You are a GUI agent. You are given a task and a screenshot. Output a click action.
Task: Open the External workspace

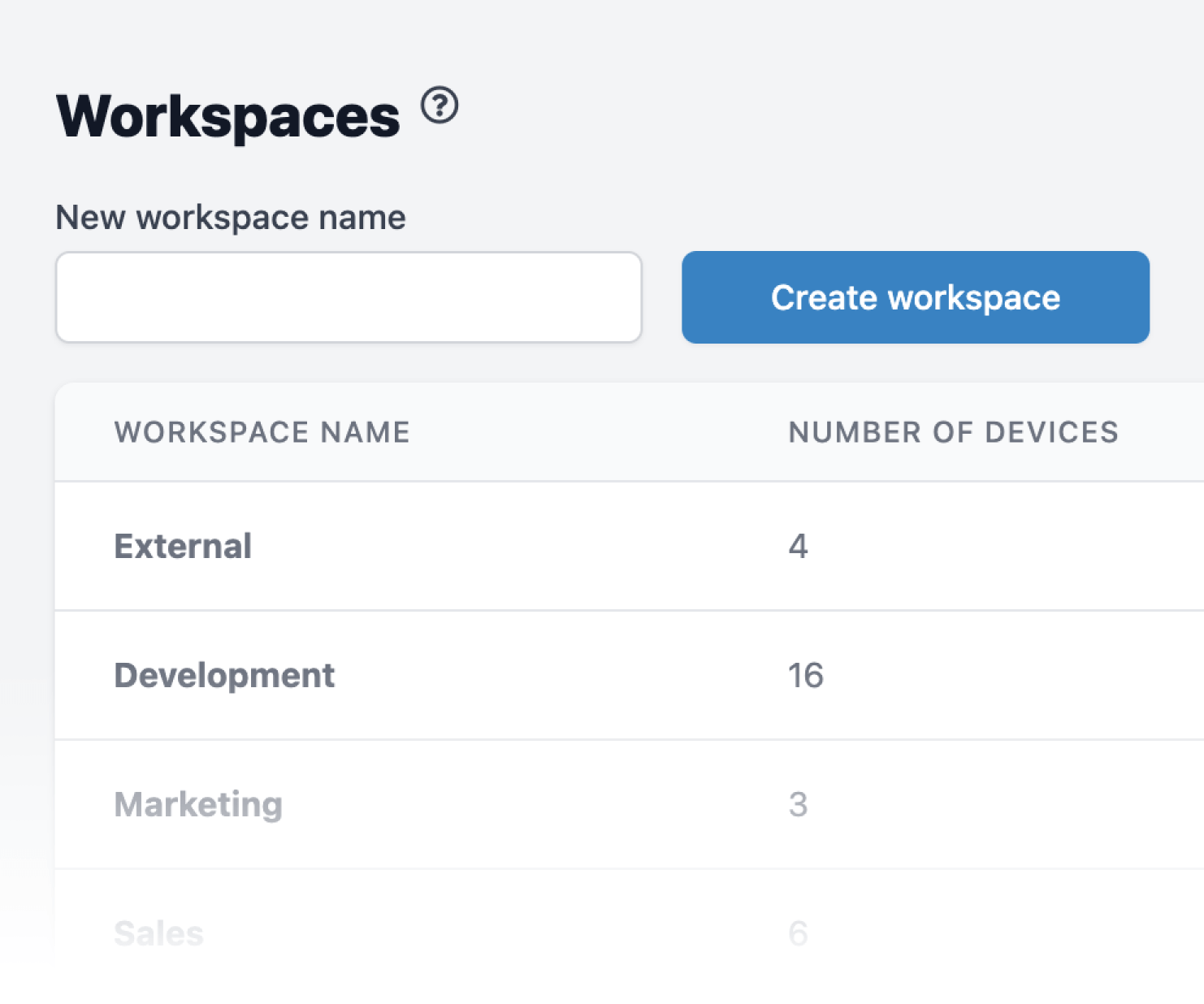[183, 546]
